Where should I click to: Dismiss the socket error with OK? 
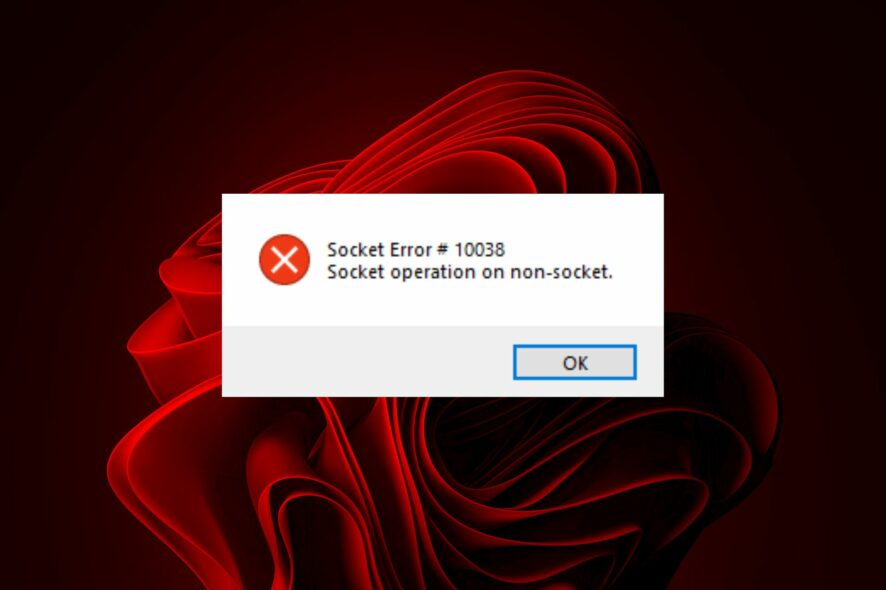[x=575, y=362]
